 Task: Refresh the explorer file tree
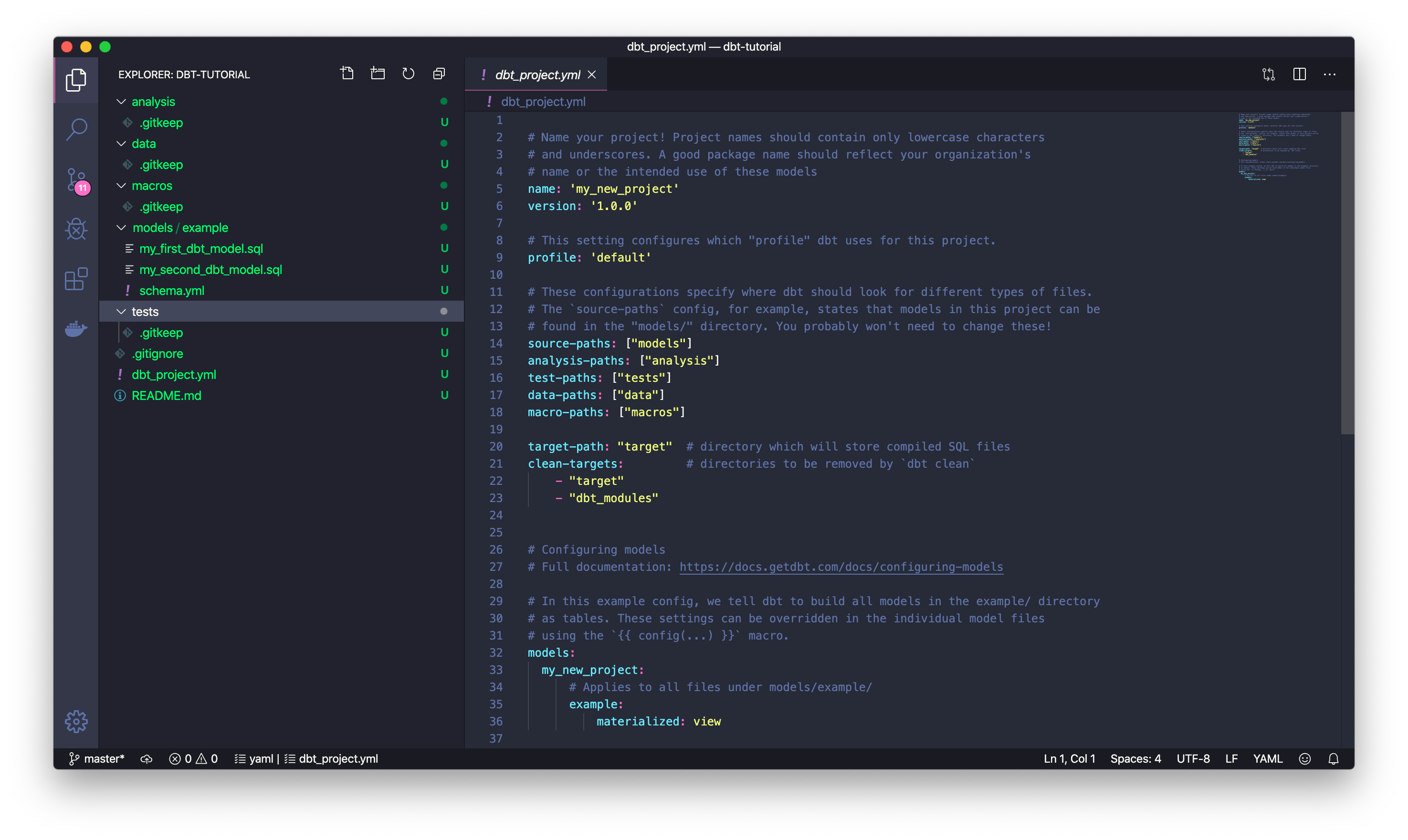[408, 73]
